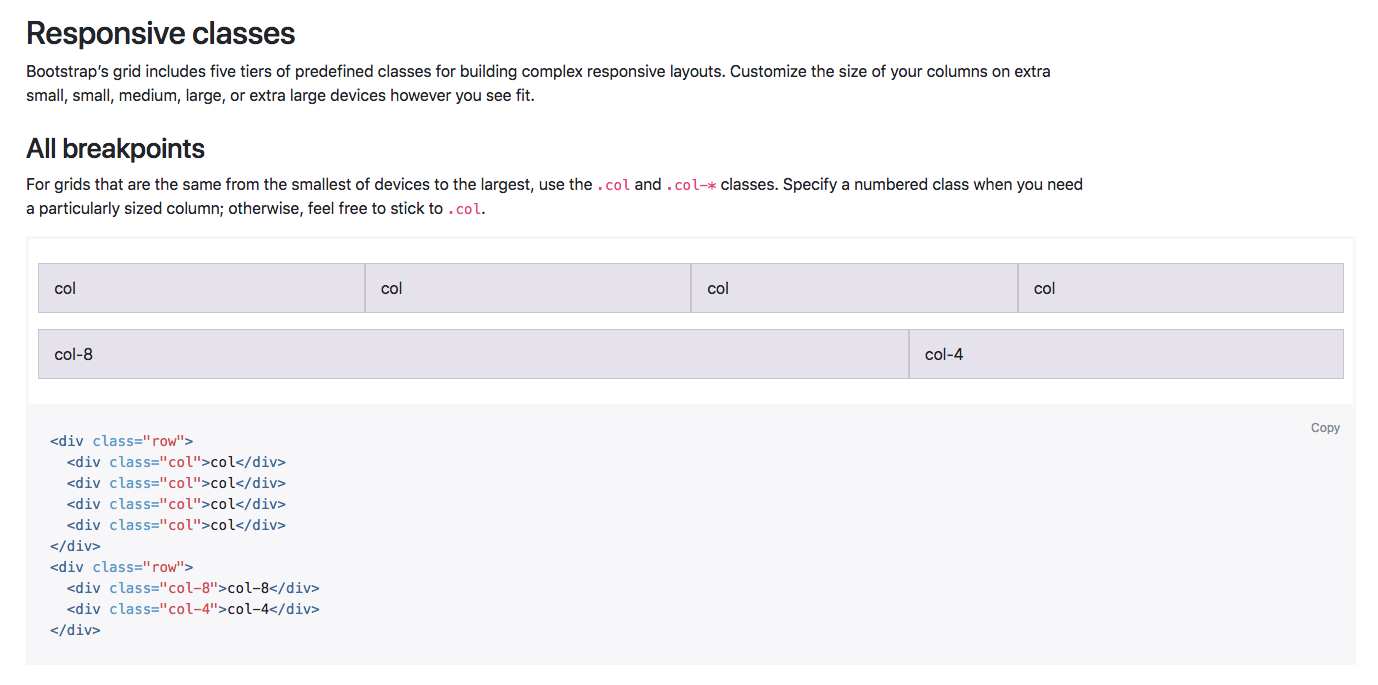Viewport: 1378px width, 685px height.
Task: Click the third "col" grid cell
Action: 854,288
